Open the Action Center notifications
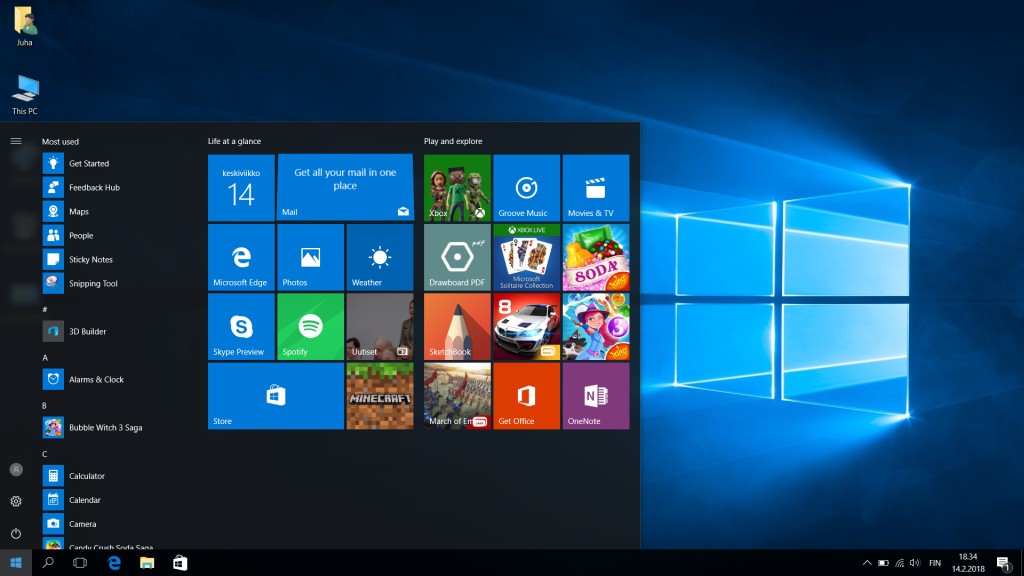This screenshot has width=1024, height=576. click(1004, 563)
